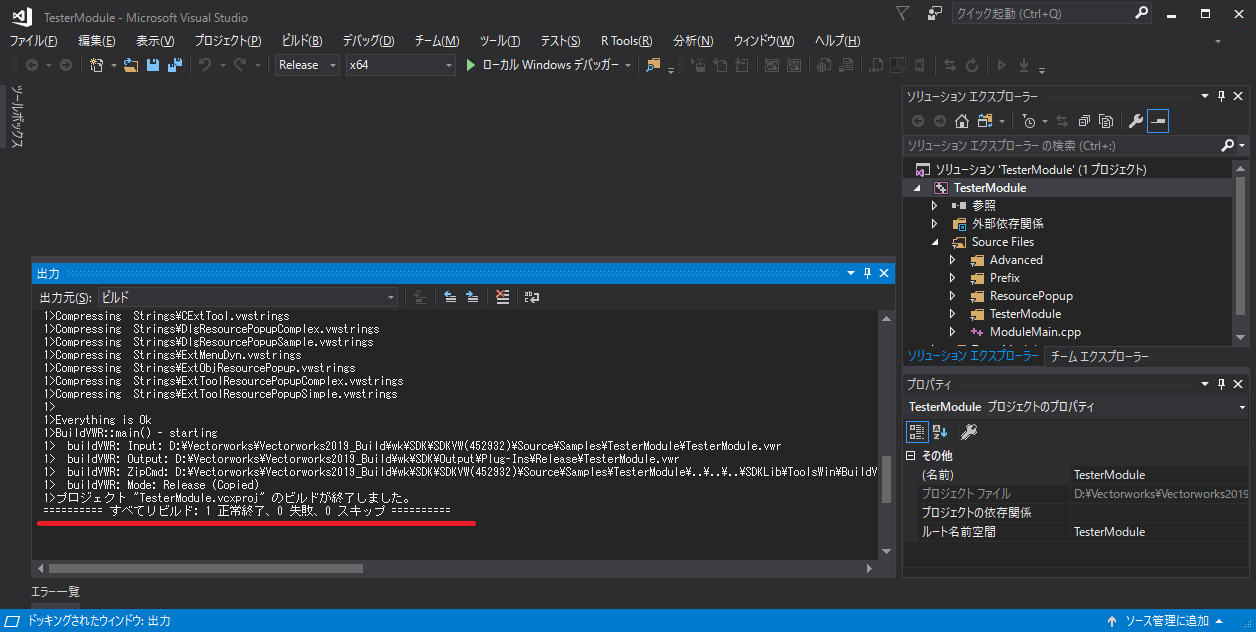Click Alphabetical sort icon in Properties
Screen dimensions: 1256x632
[940, 431]
